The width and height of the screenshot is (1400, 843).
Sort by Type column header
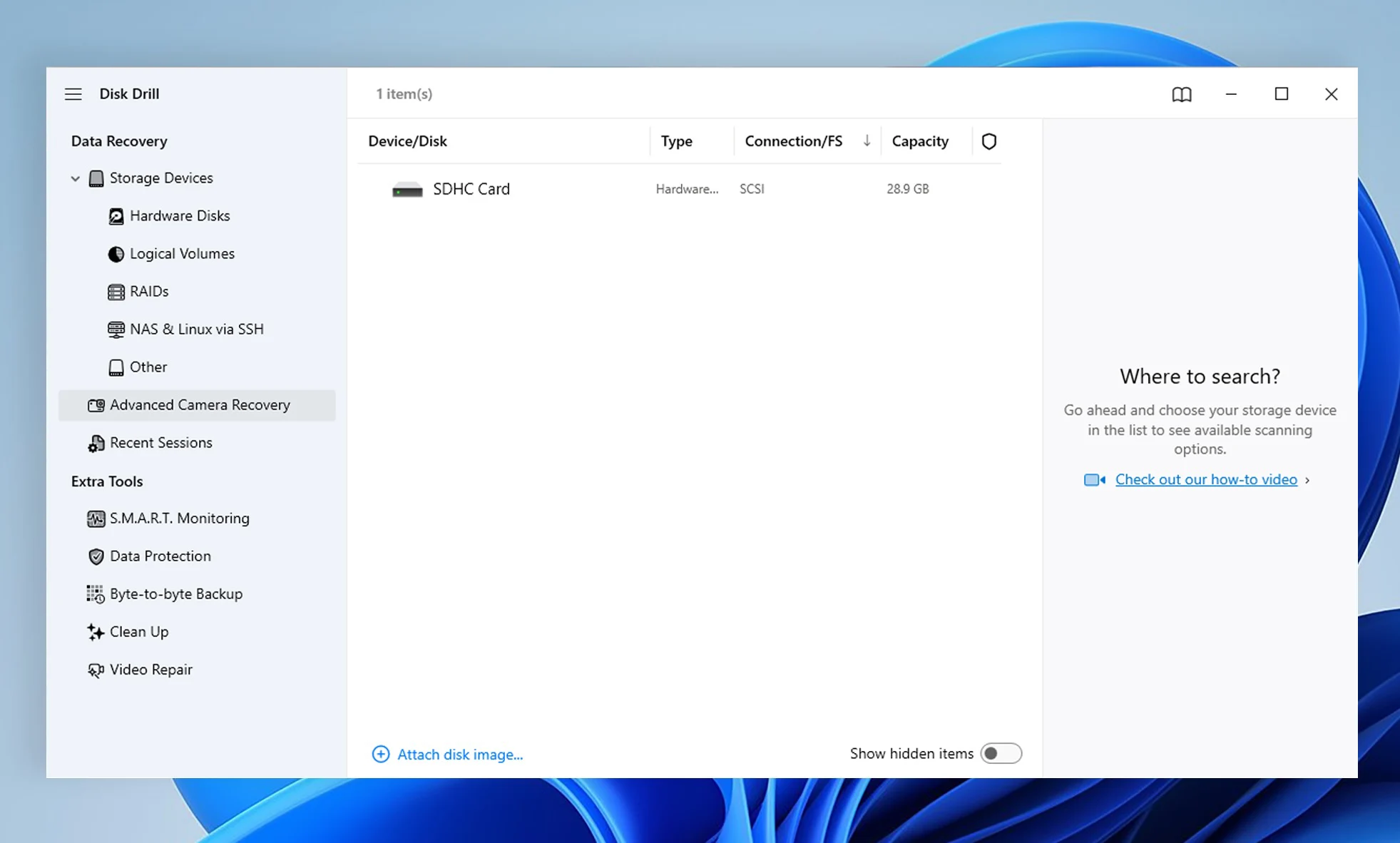tap(676, 141)
